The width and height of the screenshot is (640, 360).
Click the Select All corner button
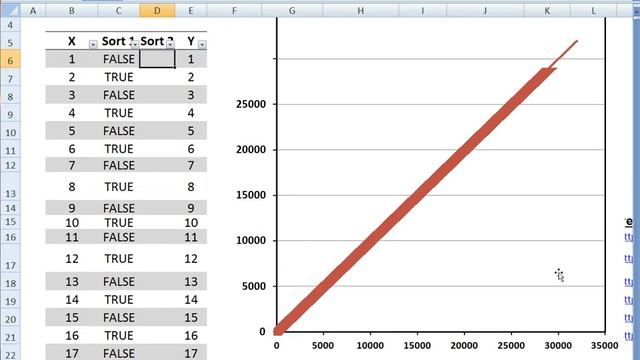point(10,11)
